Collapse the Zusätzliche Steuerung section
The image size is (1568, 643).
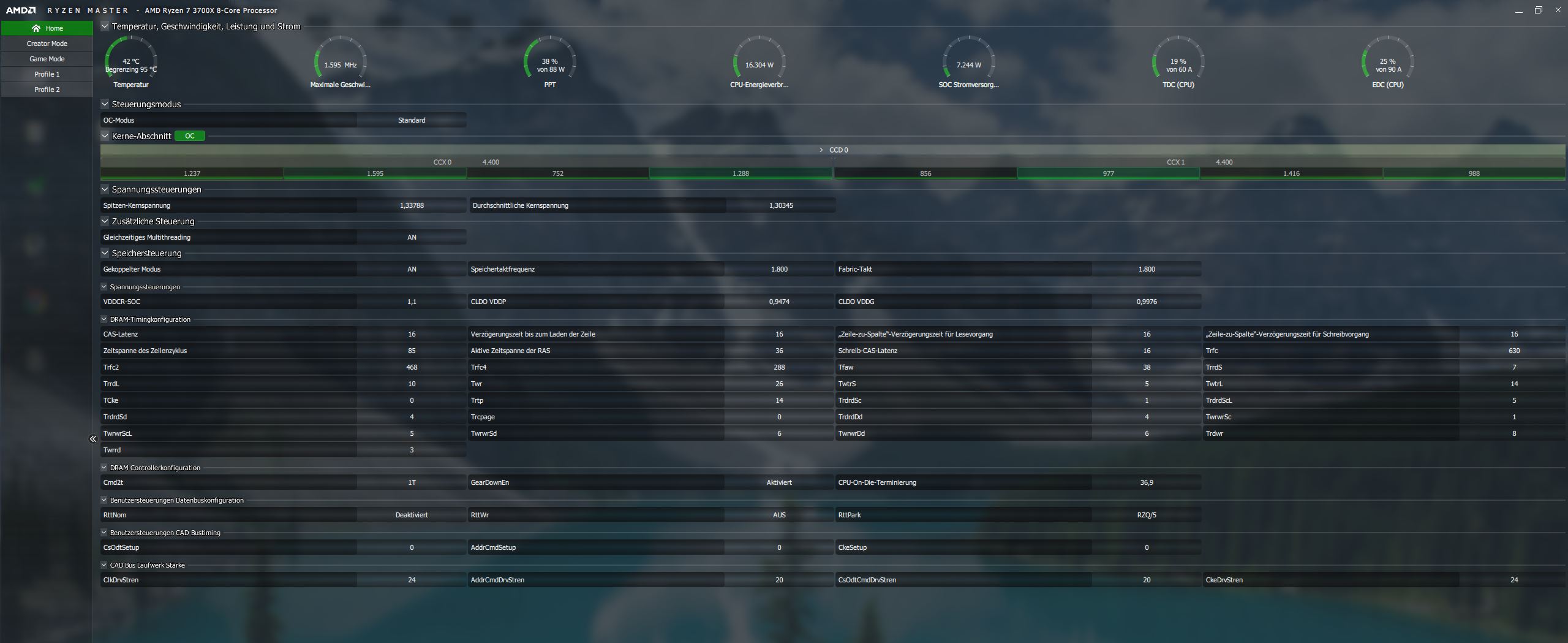(x=105, y=221)
